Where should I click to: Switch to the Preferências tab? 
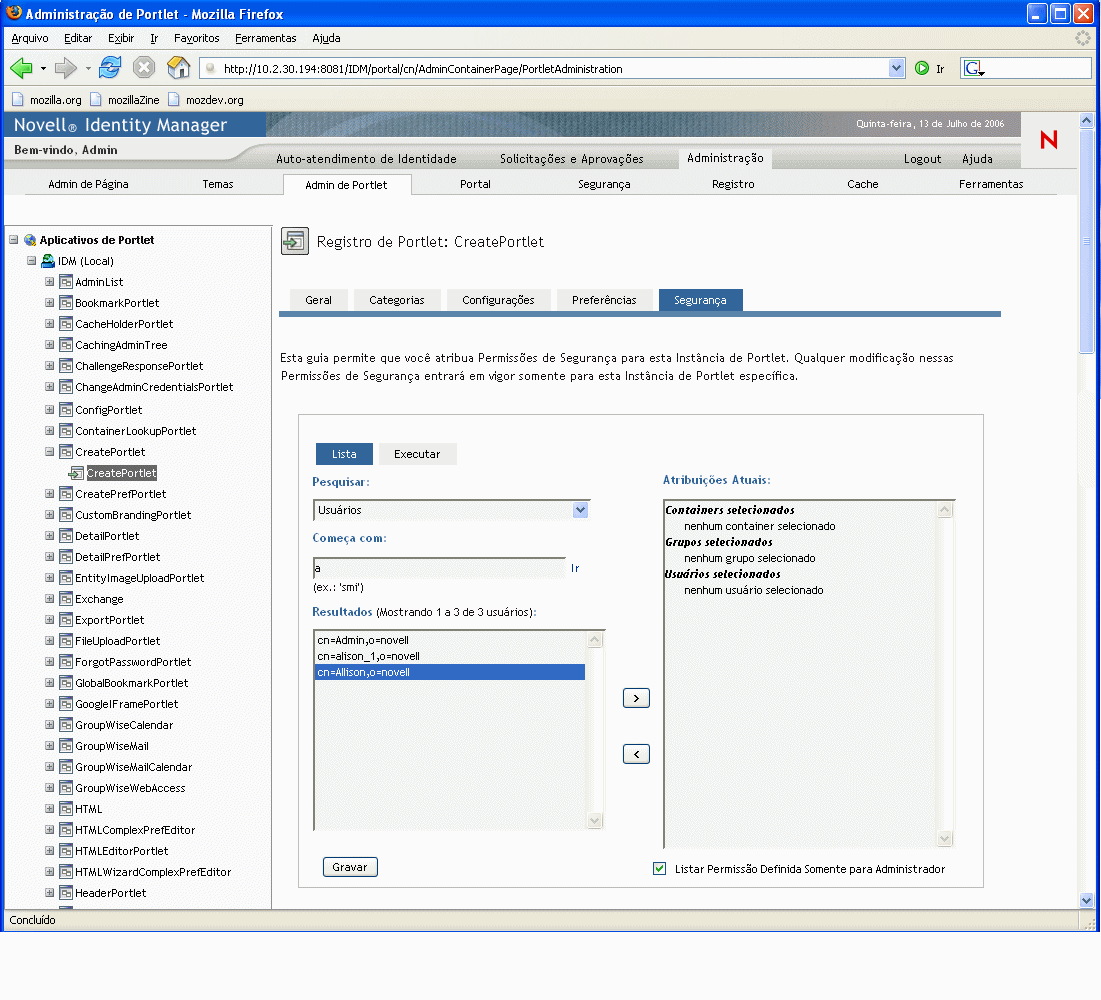[x=604, y=300]
